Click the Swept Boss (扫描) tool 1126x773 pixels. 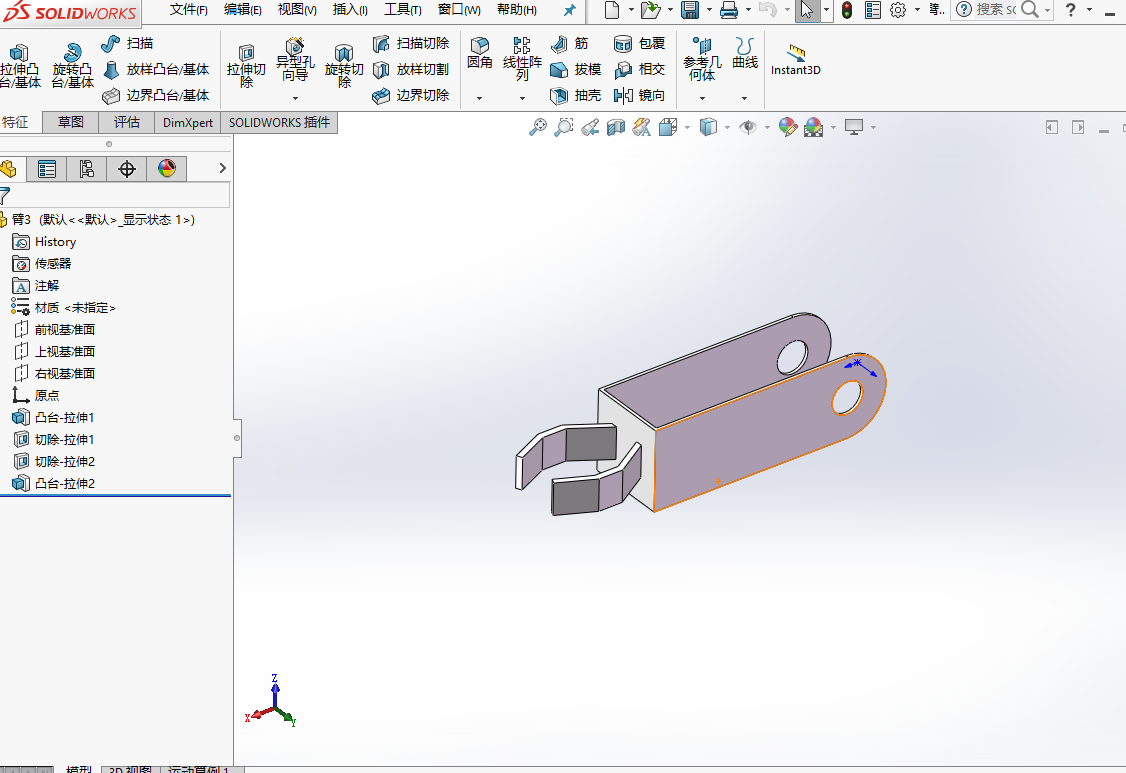click(127, 44)
